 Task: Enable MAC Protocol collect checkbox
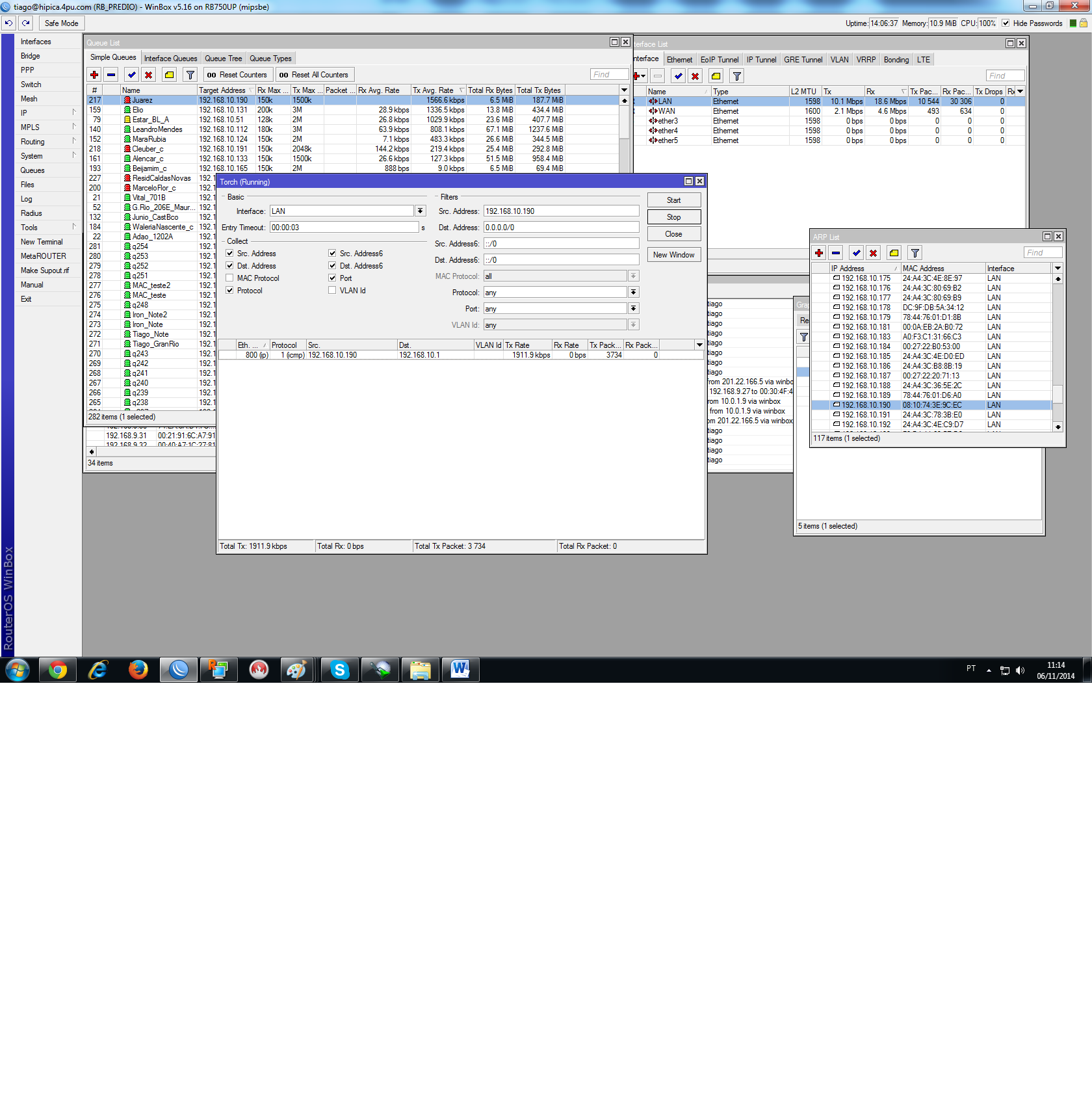229,278
